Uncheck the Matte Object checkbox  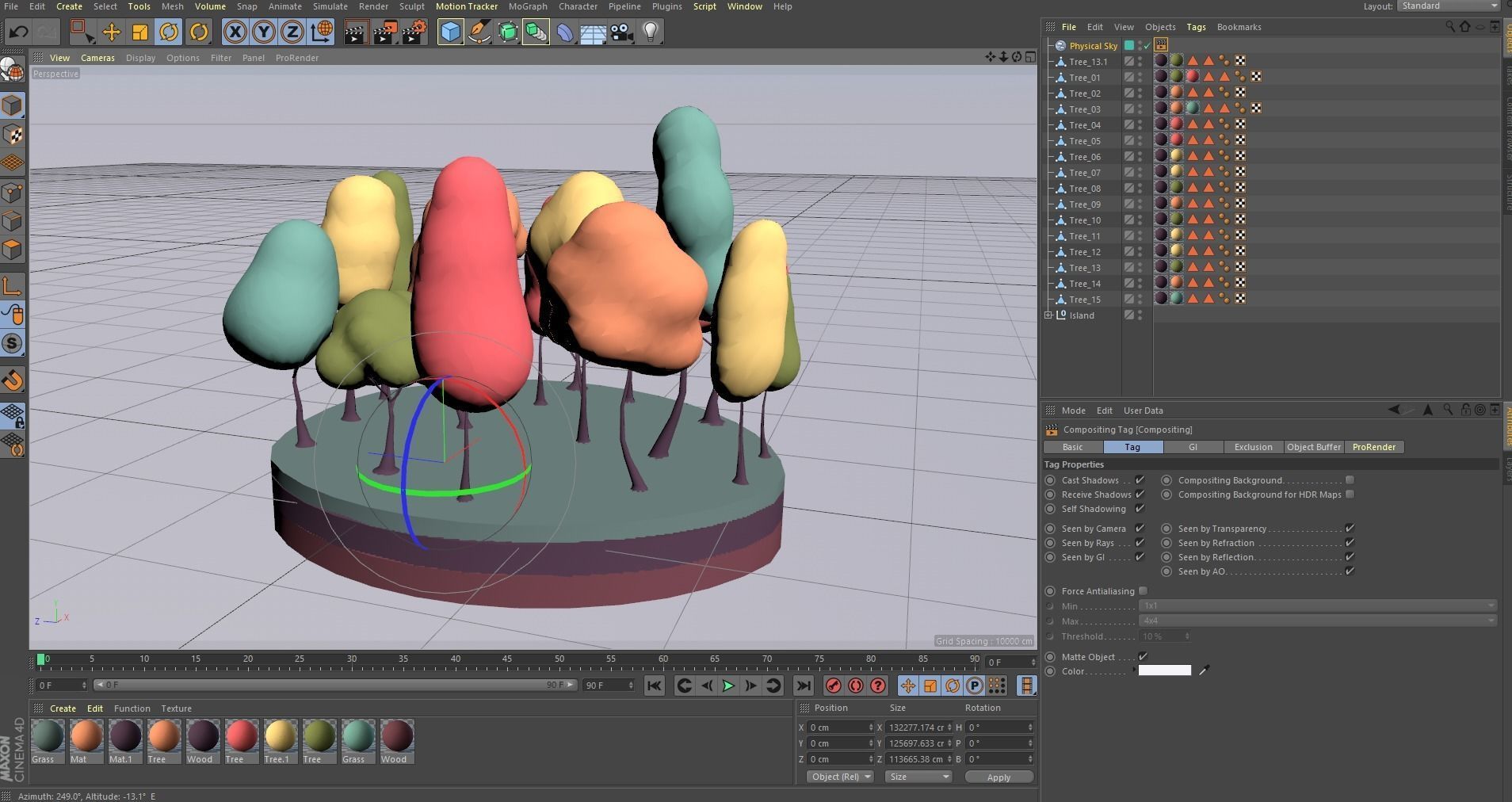1143,657
